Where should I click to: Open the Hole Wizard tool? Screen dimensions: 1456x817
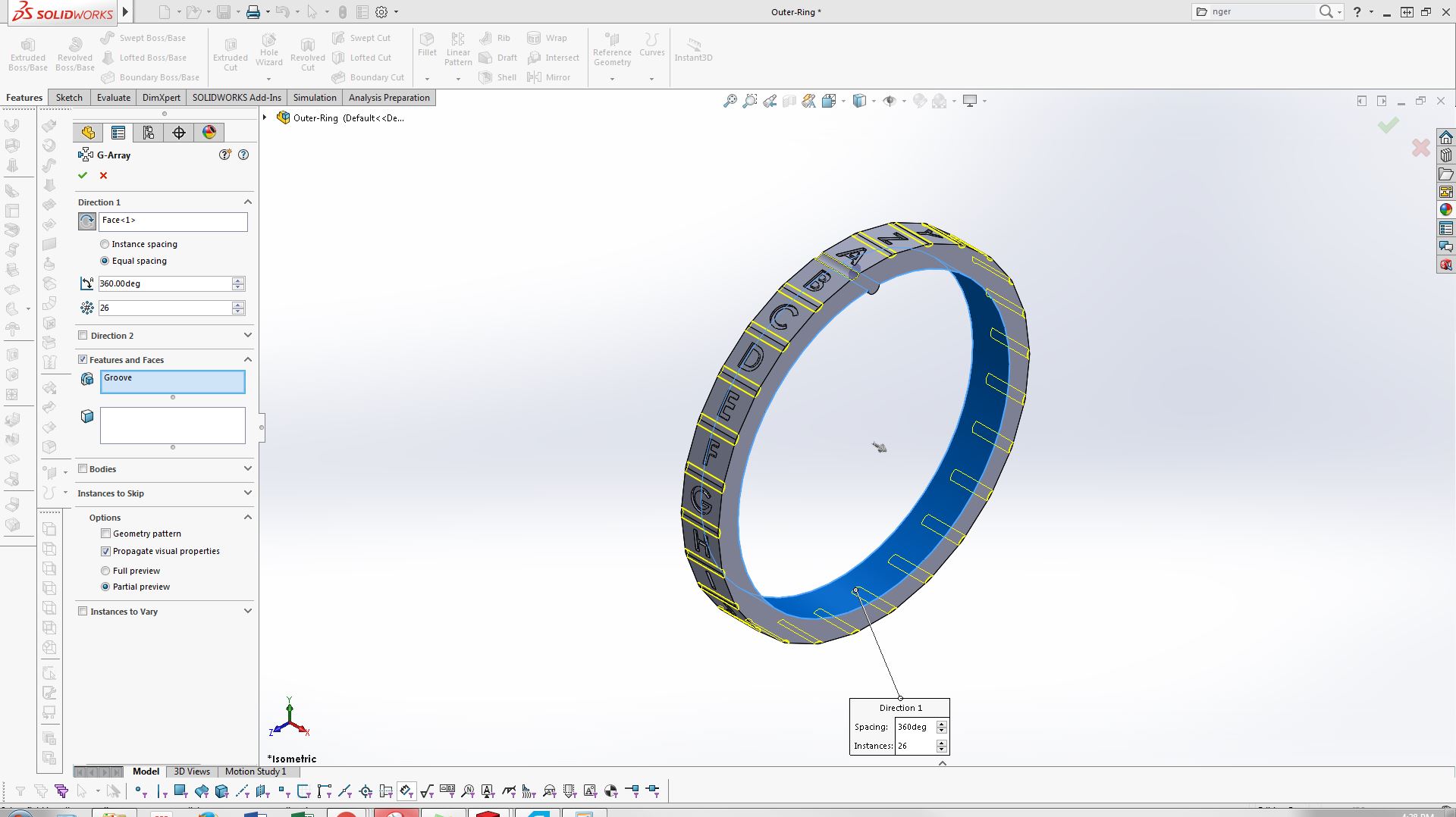coord(269,49)
